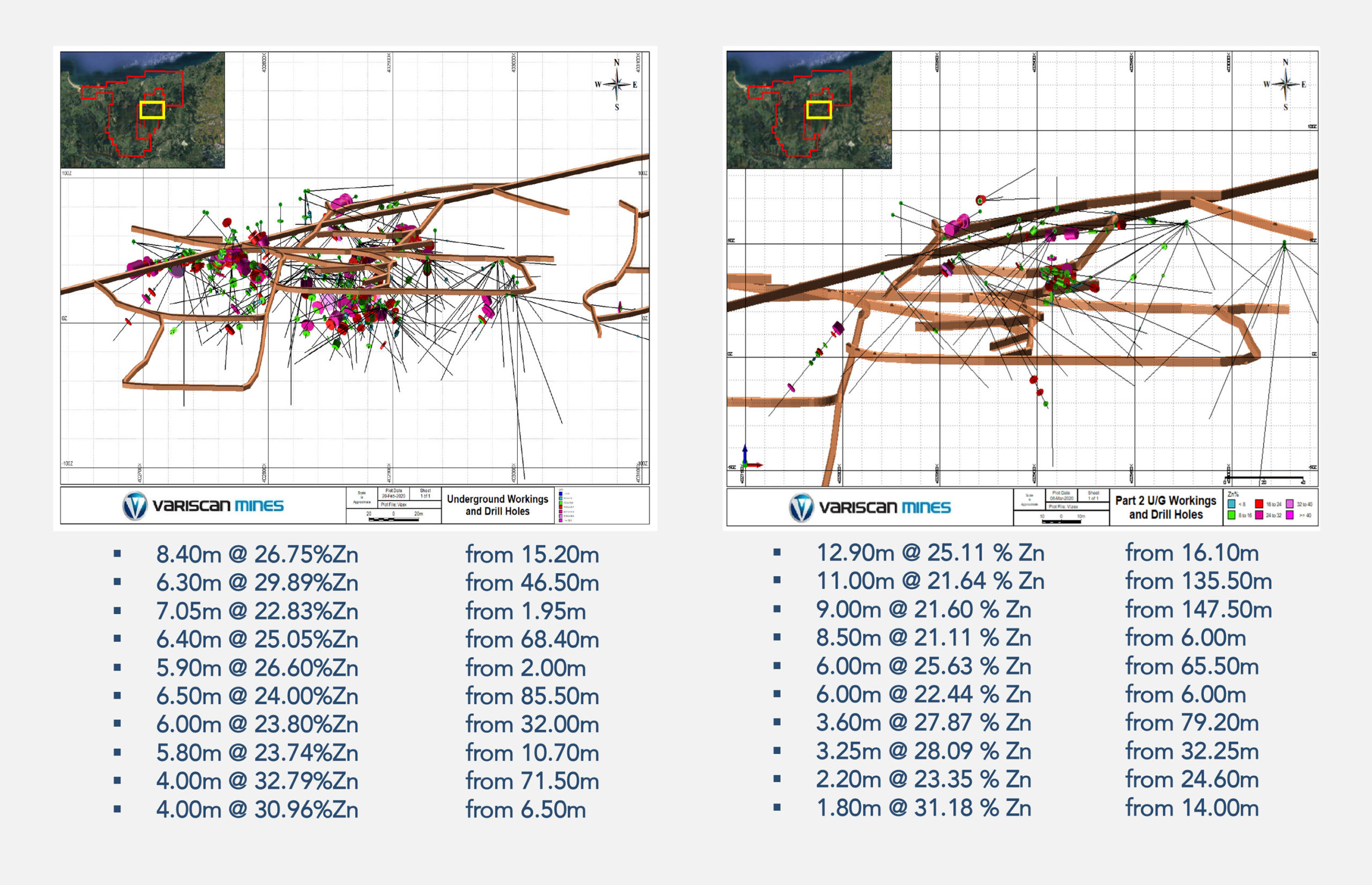
Task: Click 'from 135.50m'
Action: [x=1198, y=581]
